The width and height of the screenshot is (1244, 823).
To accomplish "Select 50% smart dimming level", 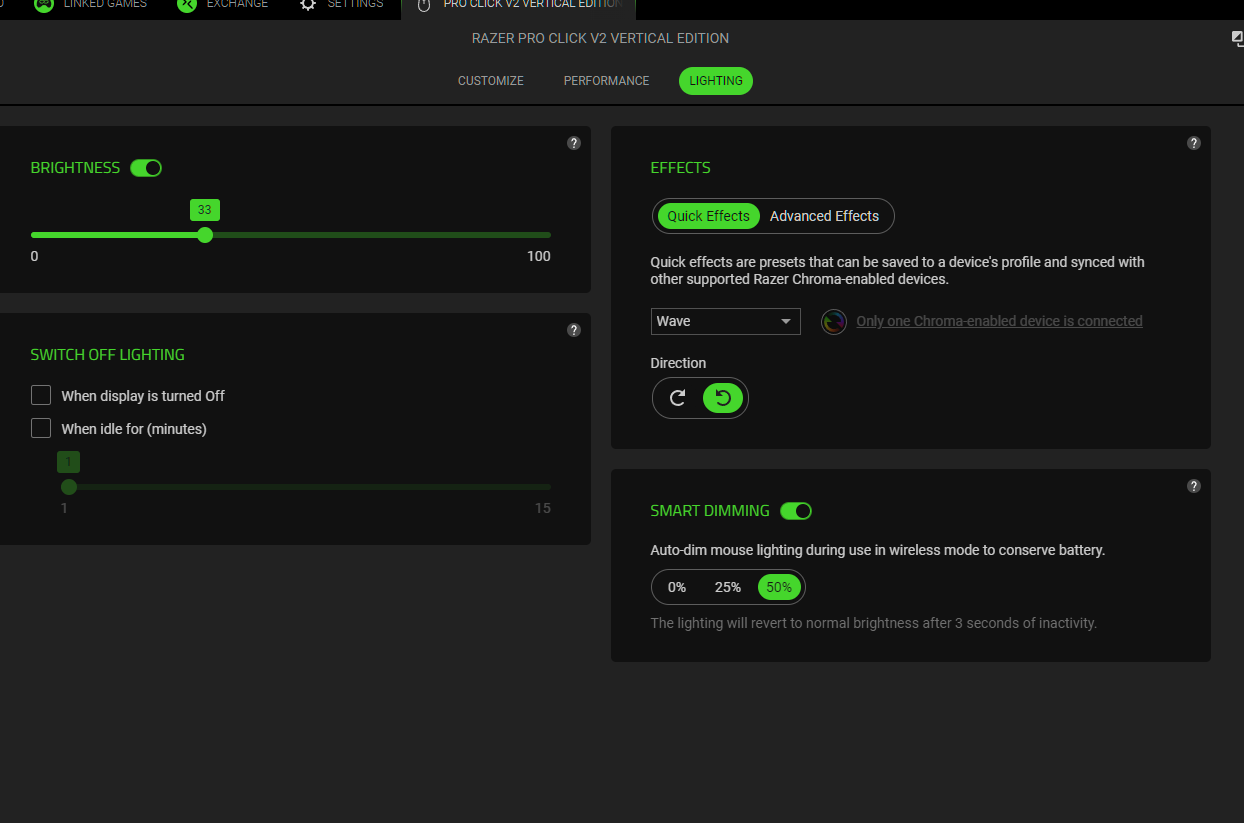I will pos(779,587).
